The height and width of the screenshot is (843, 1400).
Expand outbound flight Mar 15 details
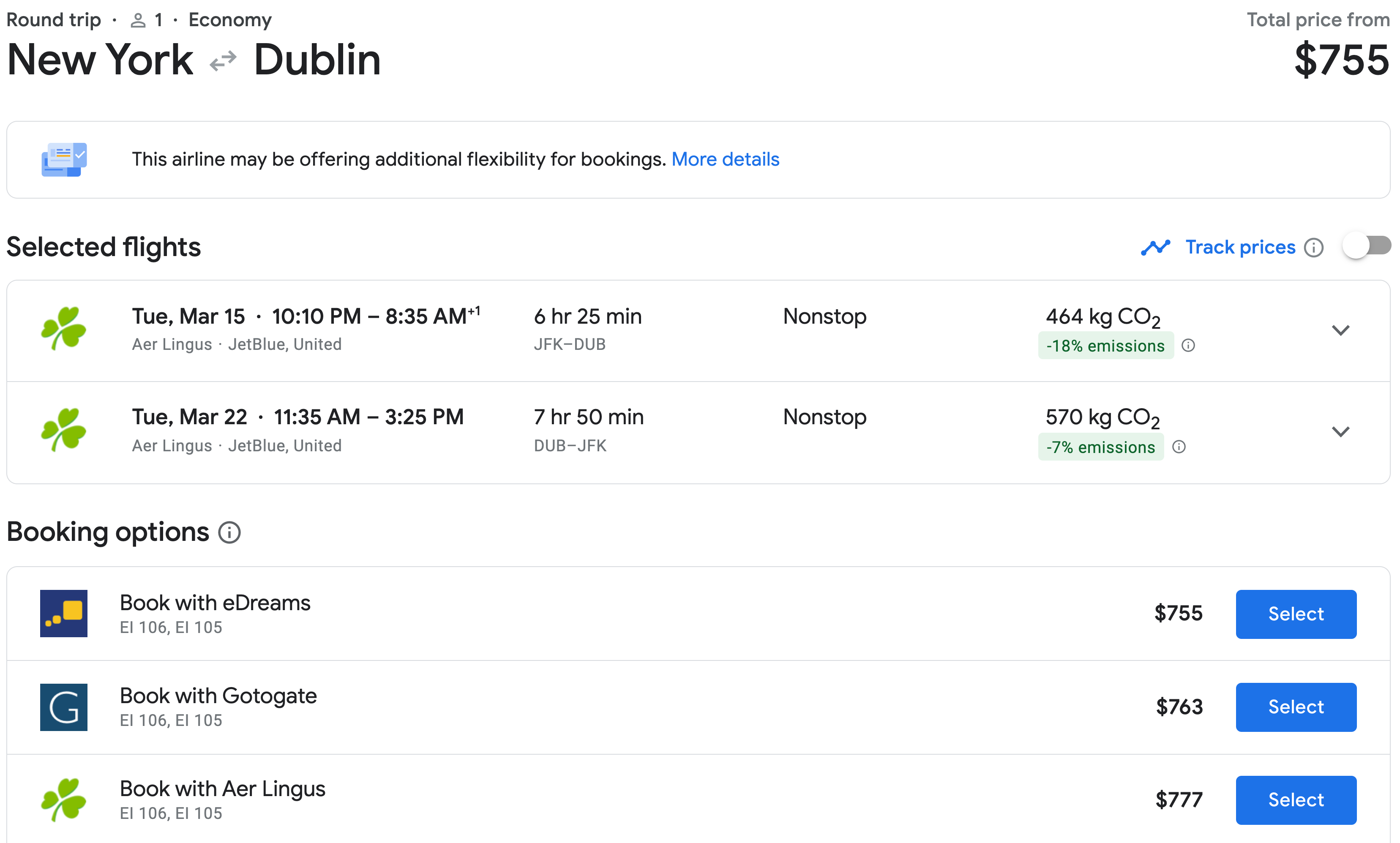(1341, 330)
